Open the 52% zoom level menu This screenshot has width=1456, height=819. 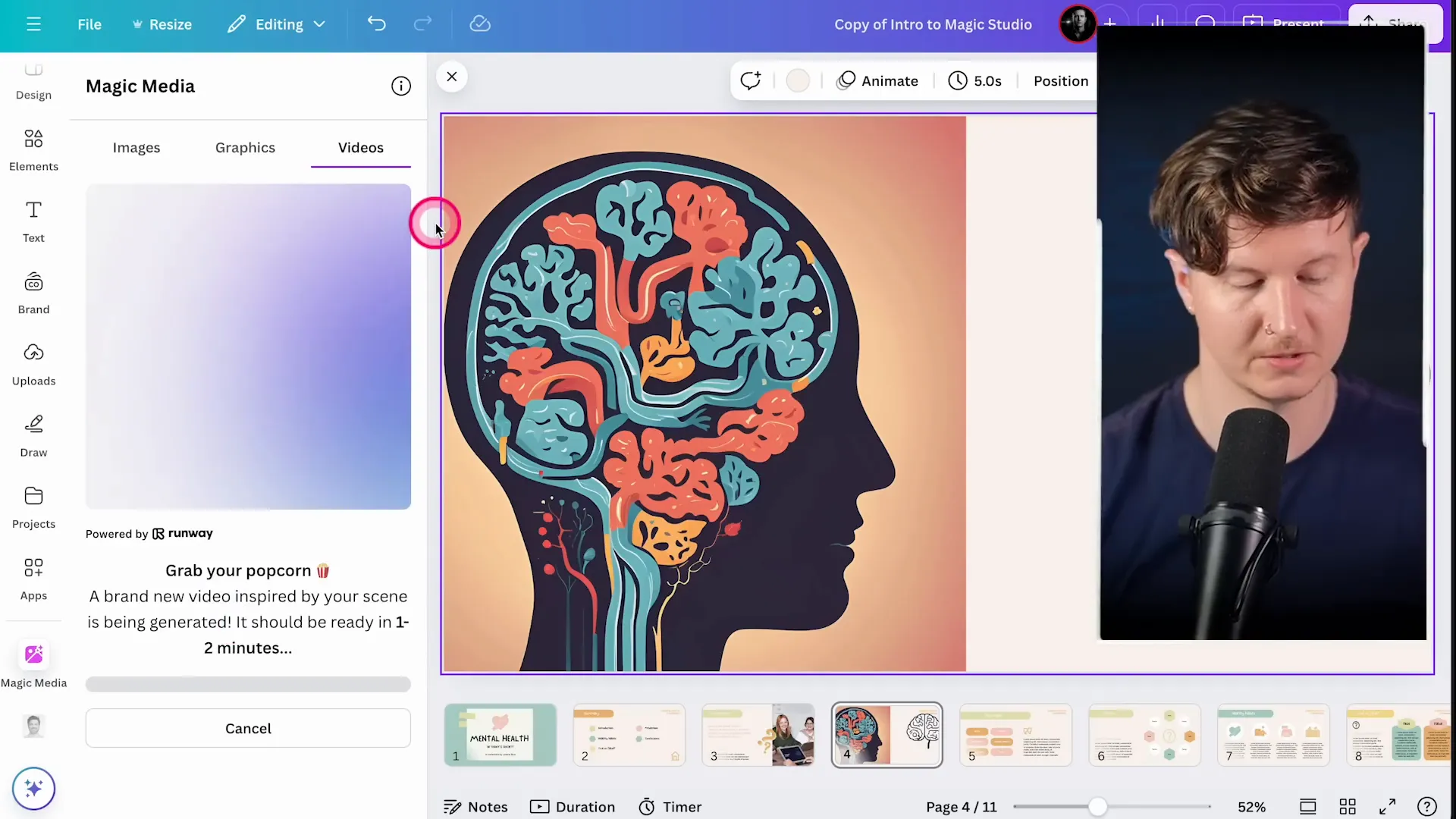(x=1251, y=807)
